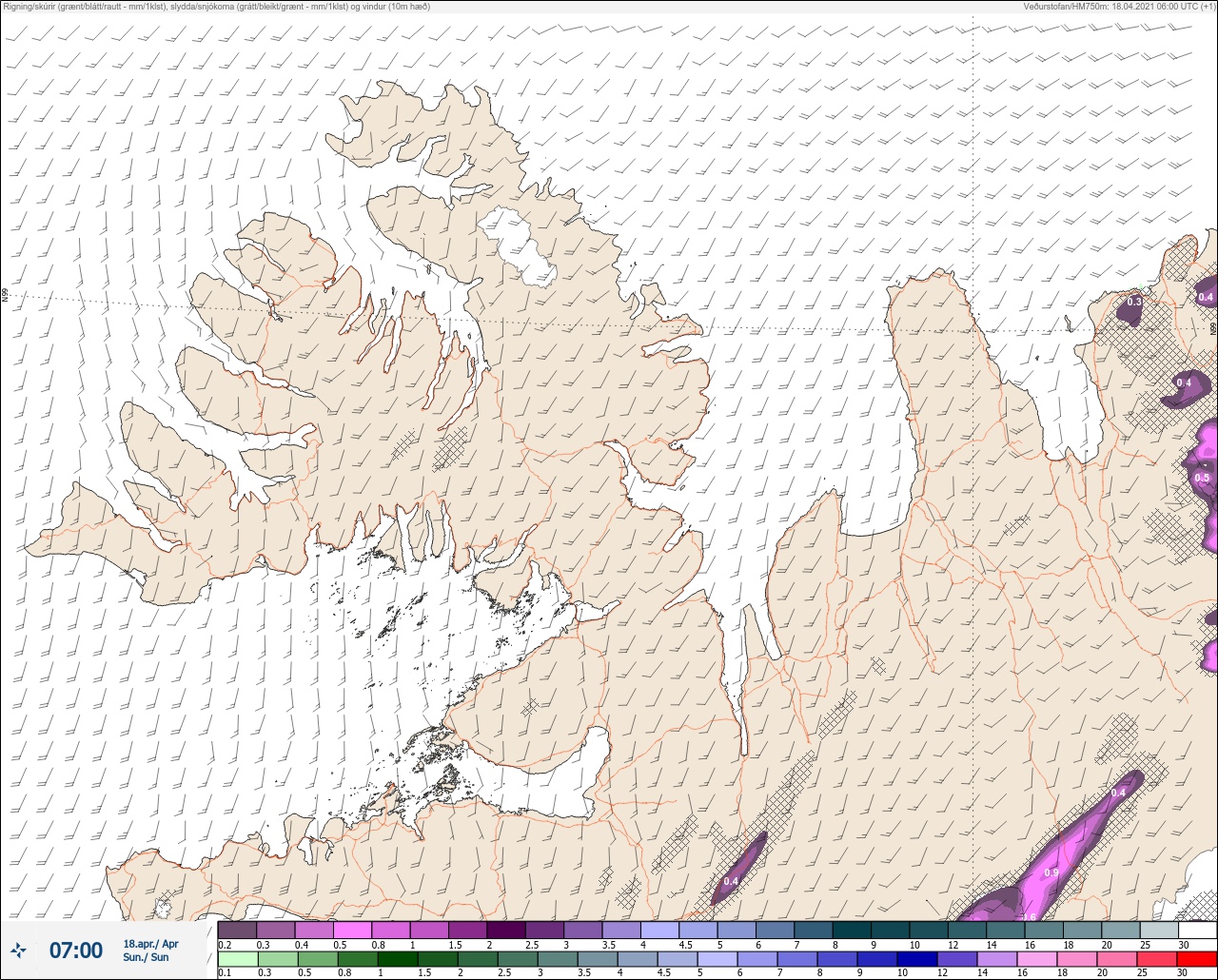Pick the dark teal 8 swatch in upper legend

point(851,929)
